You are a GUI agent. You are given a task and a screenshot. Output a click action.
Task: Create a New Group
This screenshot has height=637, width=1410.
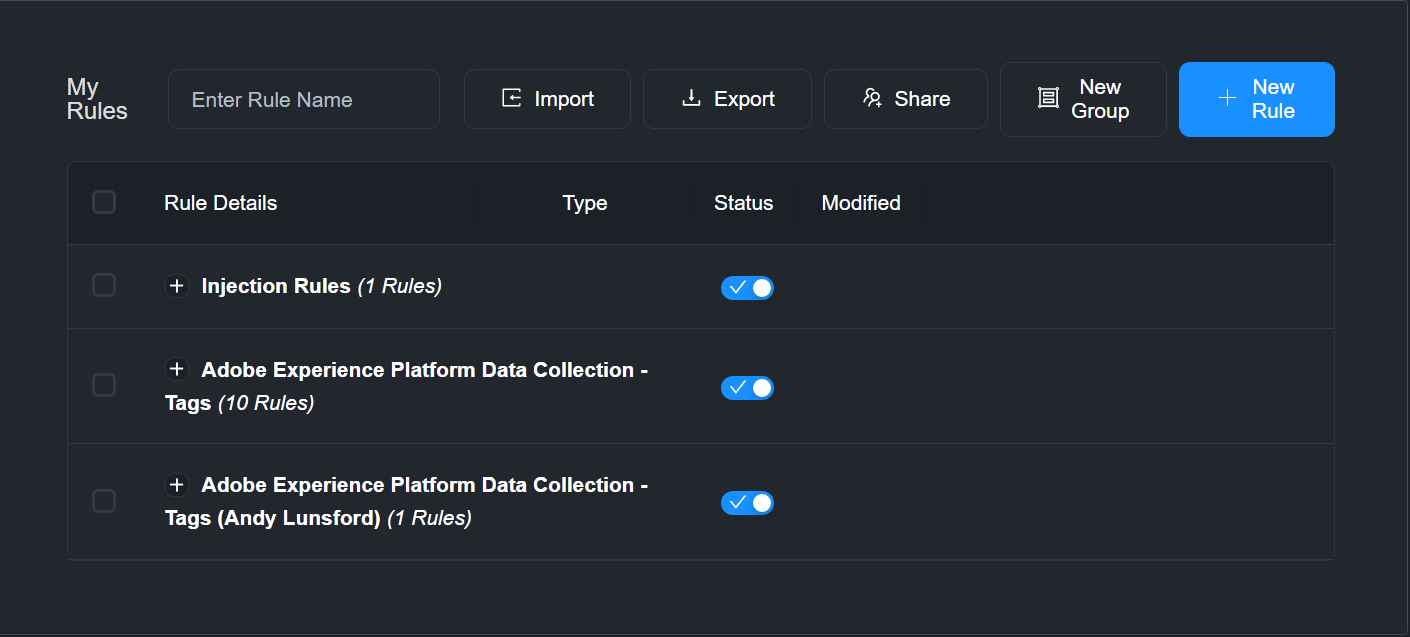(1083, 99)
